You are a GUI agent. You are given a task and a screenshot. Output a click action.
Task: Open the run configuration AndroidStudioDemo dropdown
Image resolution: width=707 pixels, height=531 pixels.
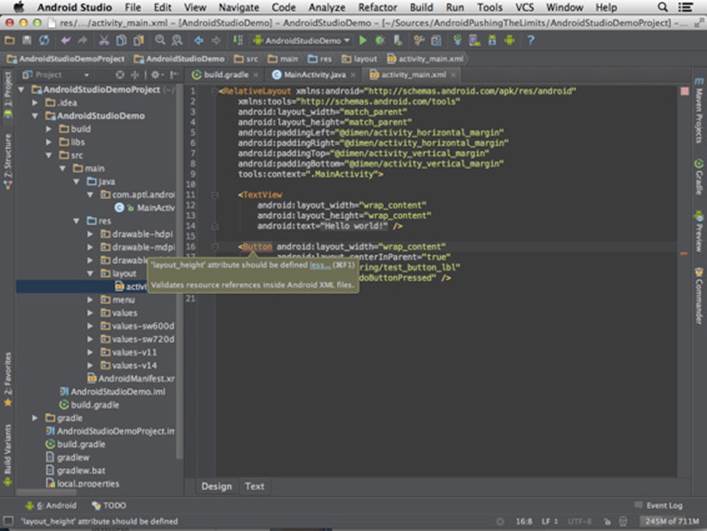[302, 41]
